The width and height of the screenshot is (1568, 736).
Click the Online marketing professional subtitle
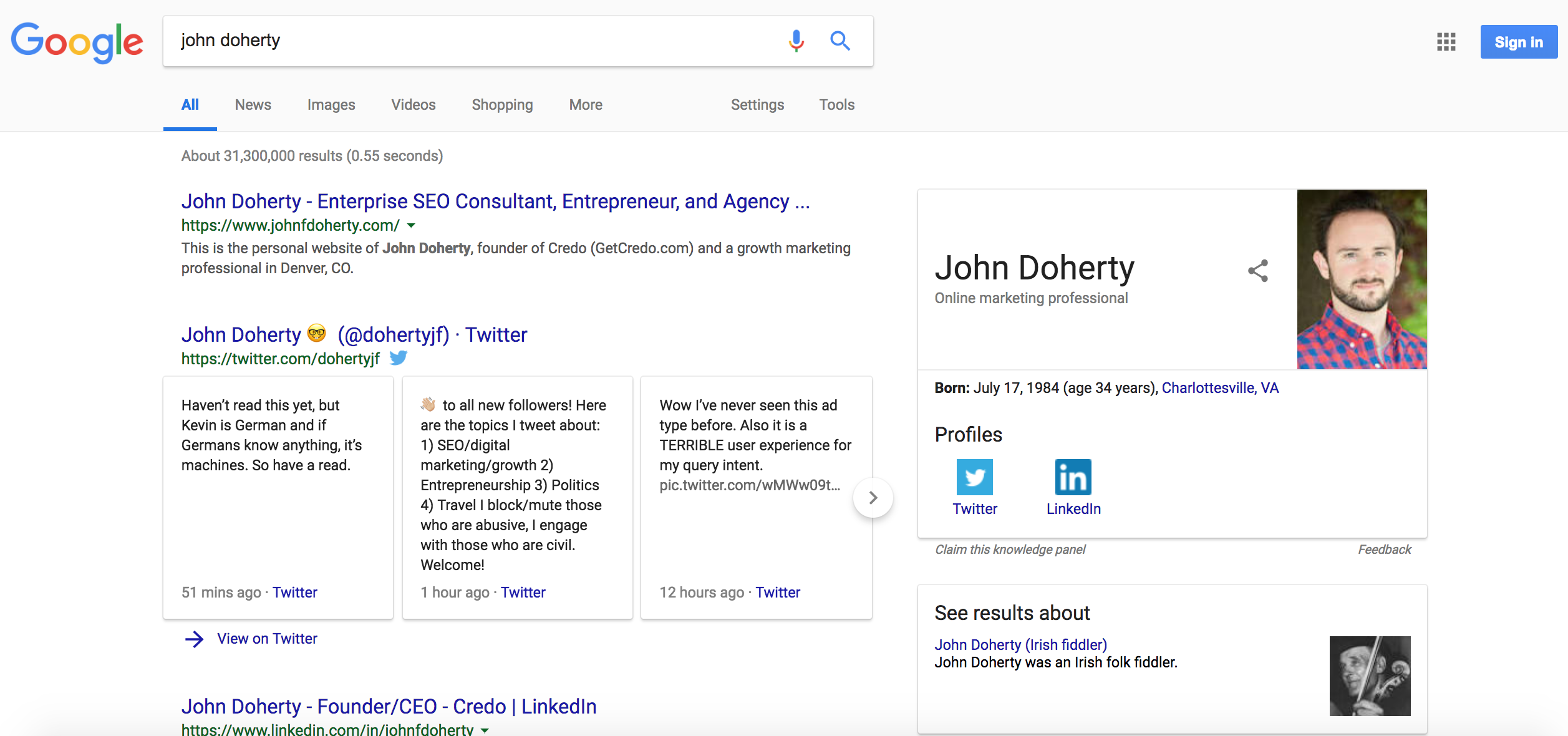point(1030,298)
